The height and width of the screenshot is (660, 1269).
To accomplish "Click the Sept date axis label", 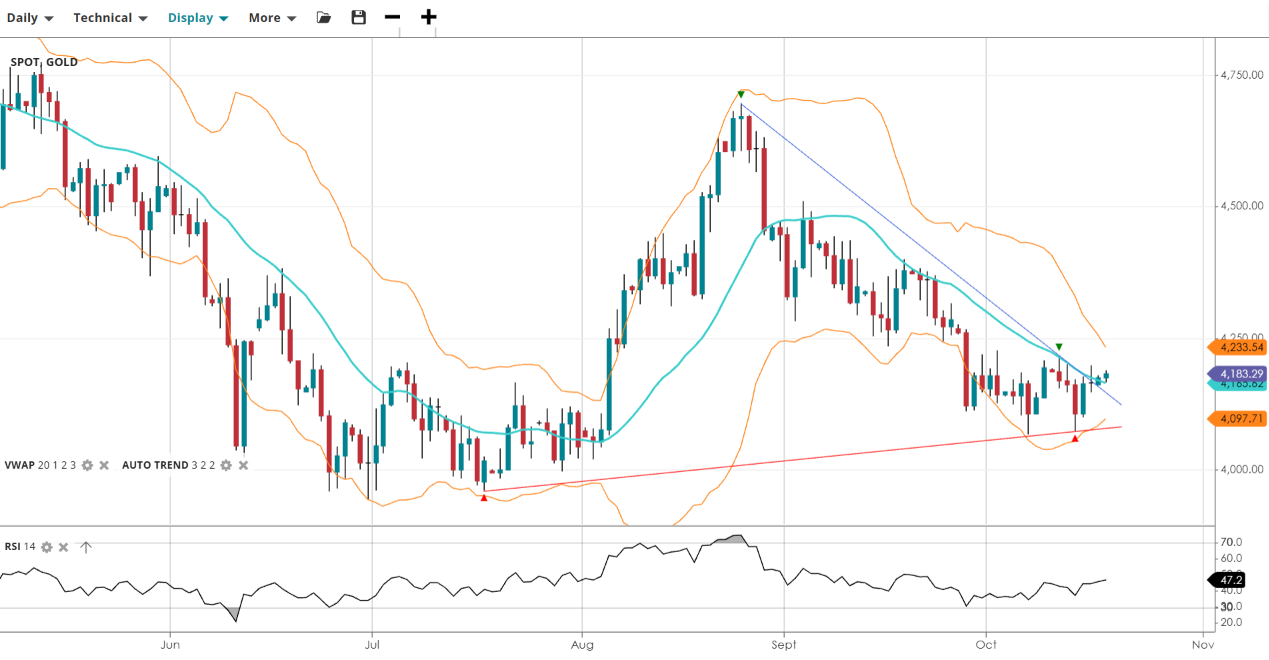I will pos(784,645).
